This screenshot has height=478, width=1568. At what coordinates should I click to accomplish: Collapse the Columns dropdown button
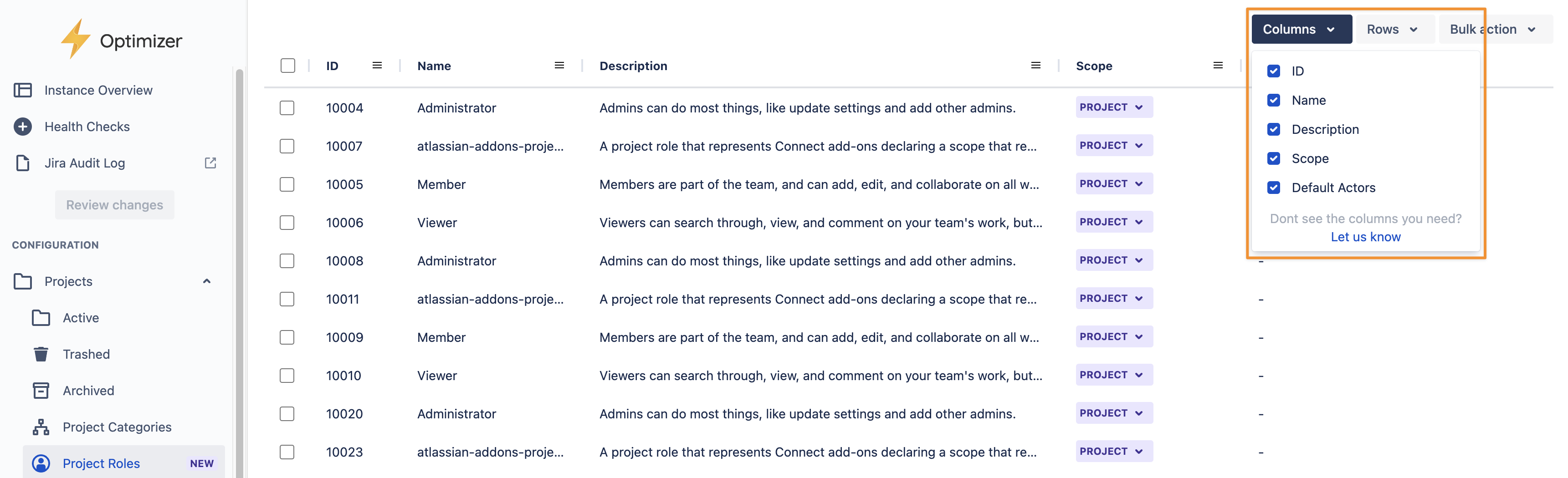tap(1301, 29)
